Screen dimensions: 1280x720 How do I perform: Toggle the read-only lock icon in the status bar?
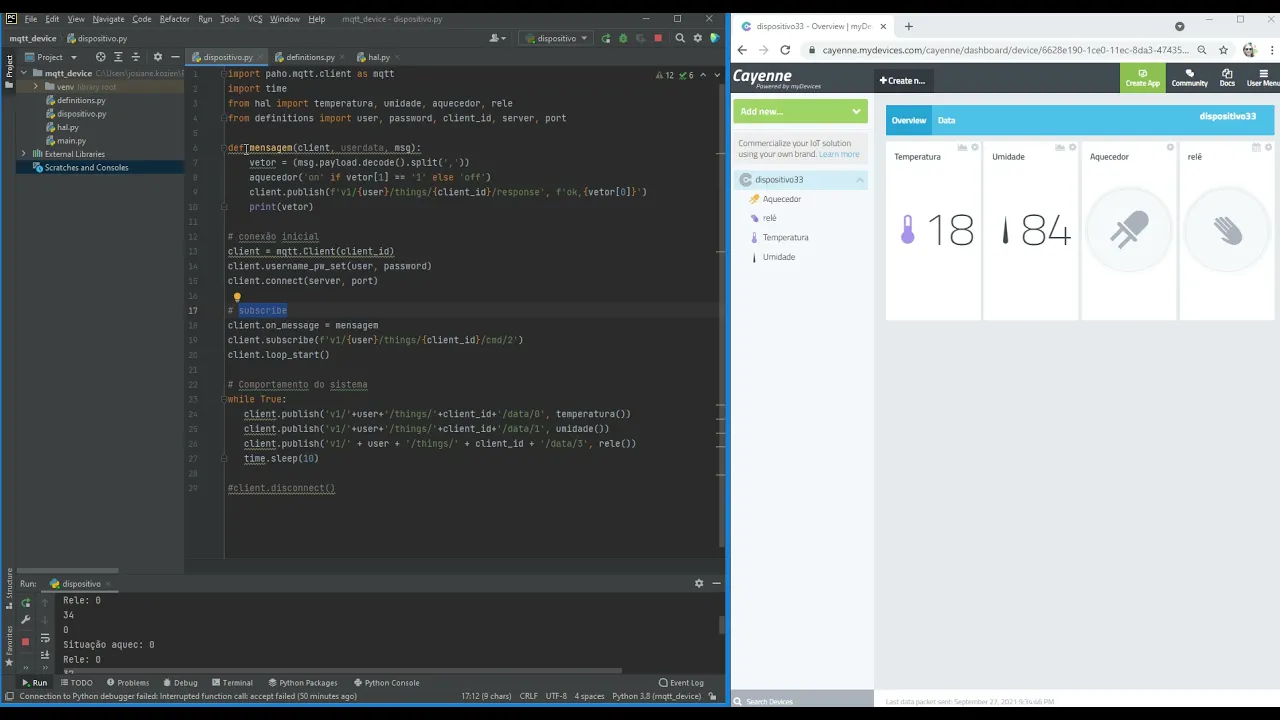pos(711,696)
